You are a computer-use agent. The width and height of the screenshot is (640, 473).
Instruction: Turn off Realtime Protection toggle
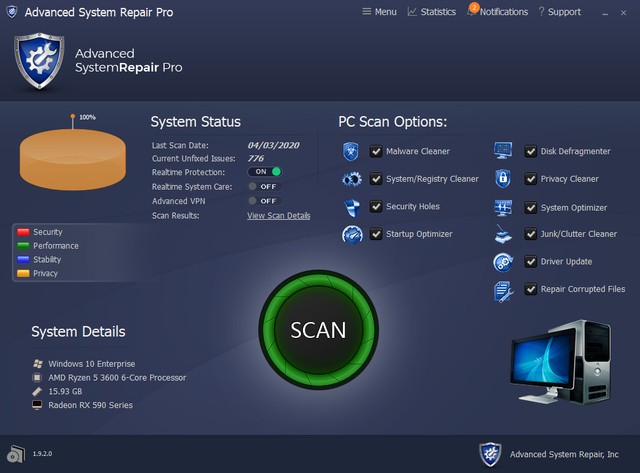(x=265, y=172)
